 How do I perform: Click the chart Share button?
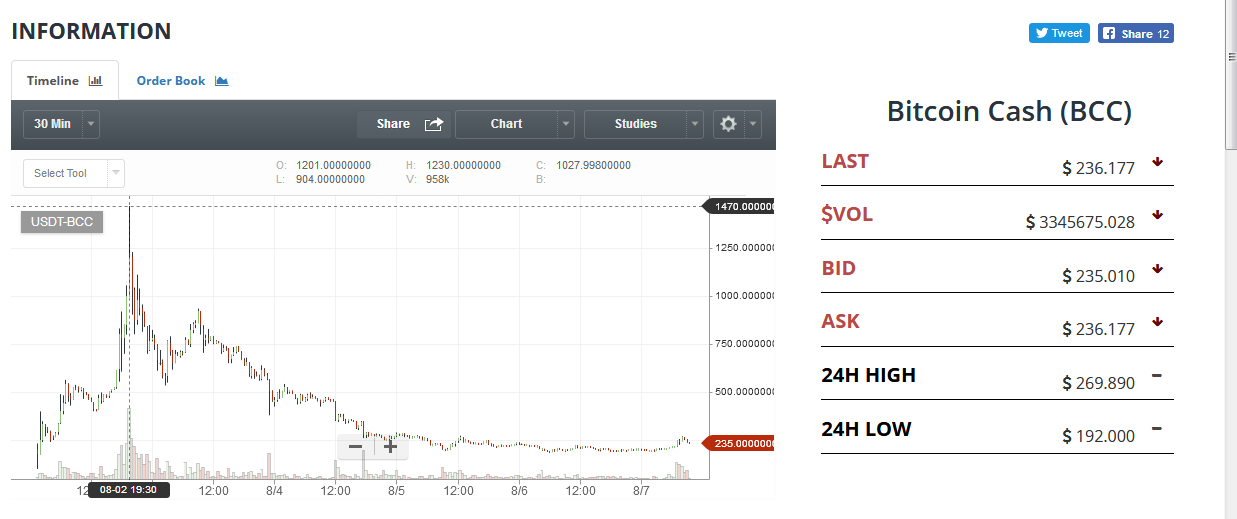[x=404, y=124]
